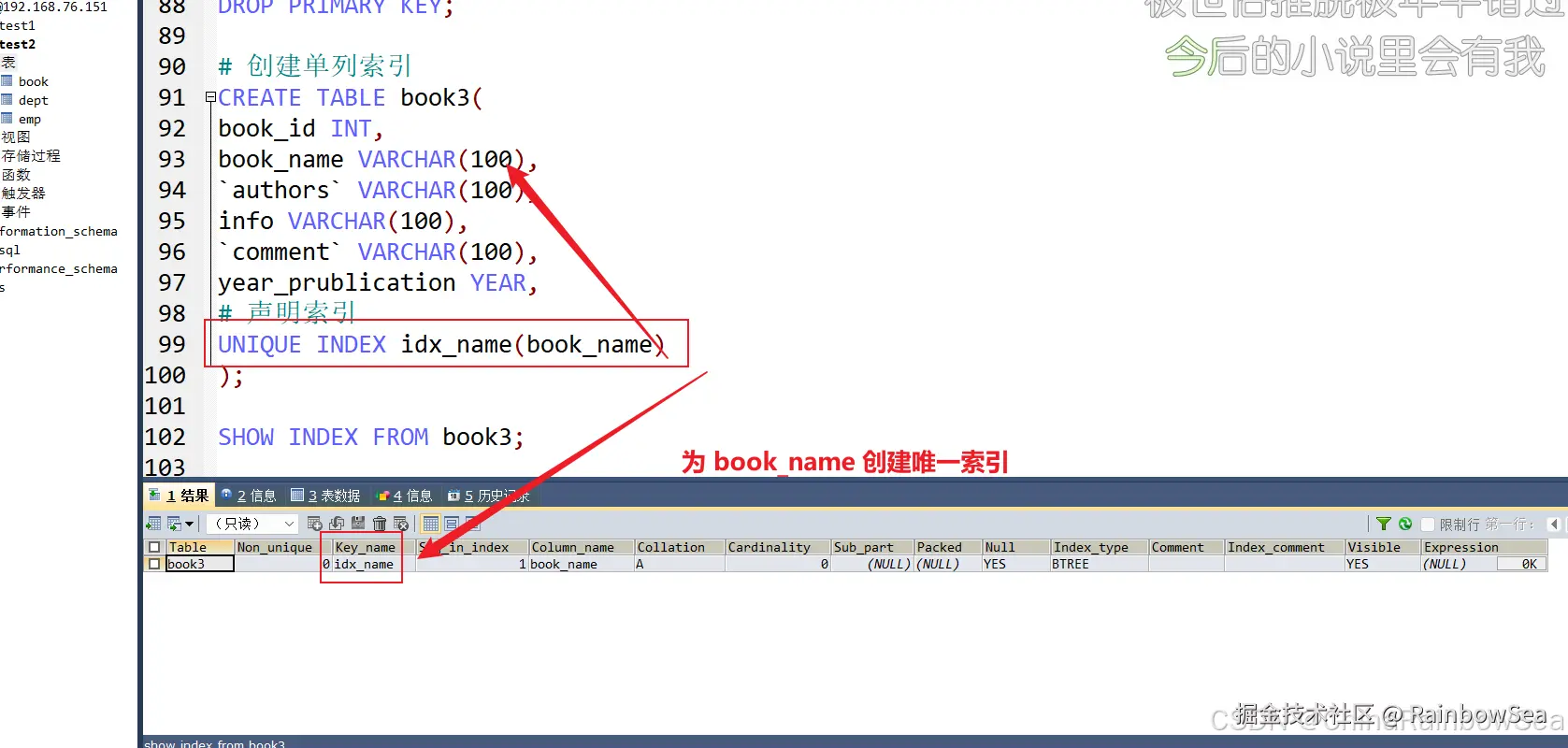Open the 视图 views folder
The image size is (1568, 748).
pos(16,137)
